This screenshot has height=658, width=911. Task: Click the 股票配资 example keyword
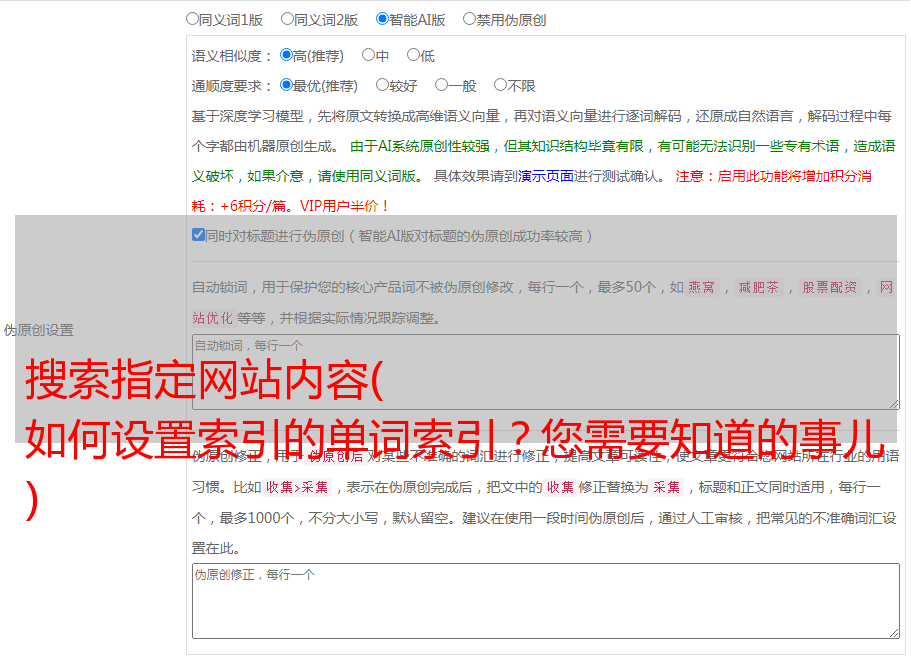coord(830,287)
